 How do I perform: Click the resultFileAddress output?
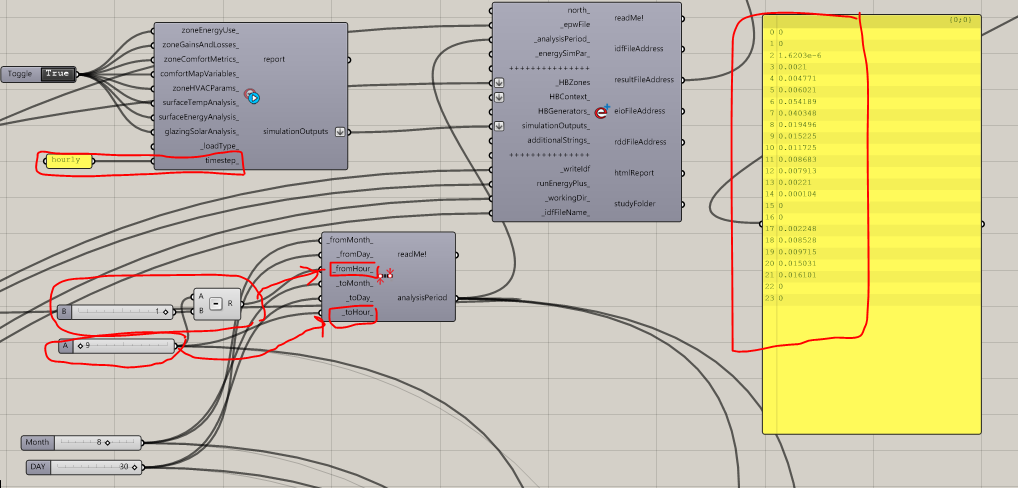[644, 80]
